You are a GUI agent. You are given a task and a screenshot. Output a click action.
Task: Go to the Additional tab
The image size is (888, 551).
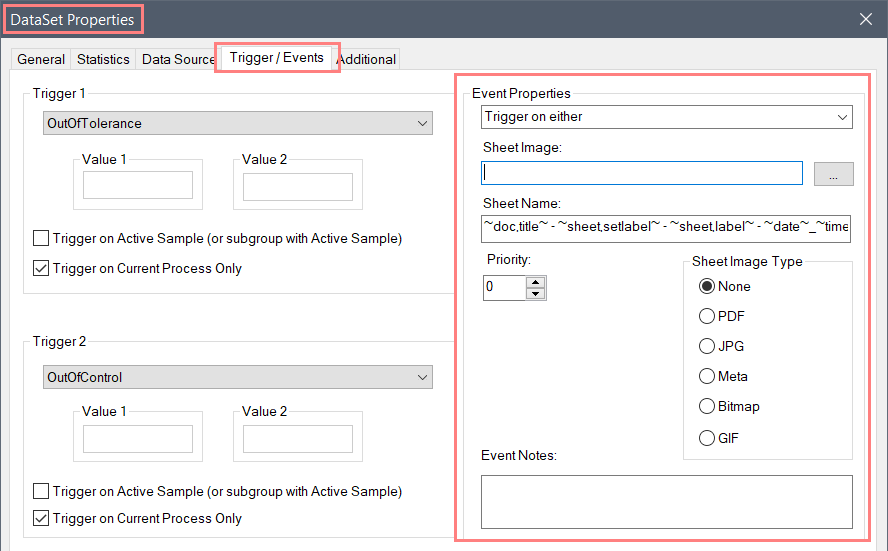pyautogui.click(x=366, y=59)
